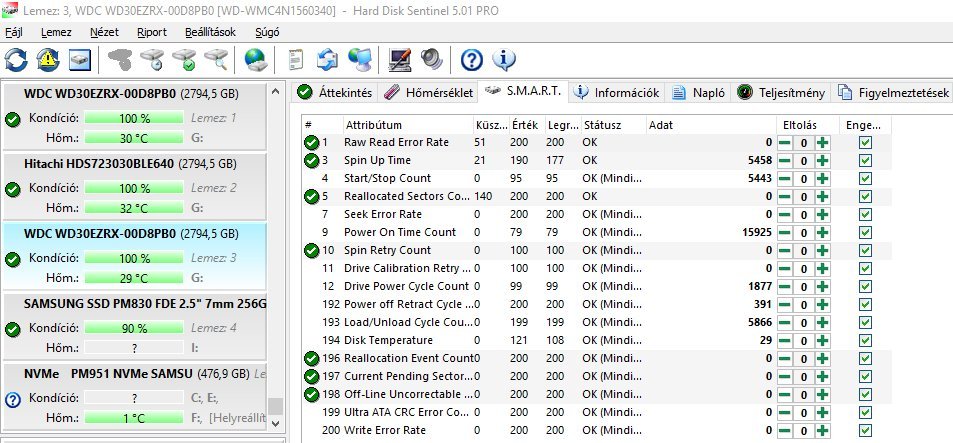The image size is (953, 443).
Task: Click green check icon on Spin Retry Count
Action: [x=311, y=250]
